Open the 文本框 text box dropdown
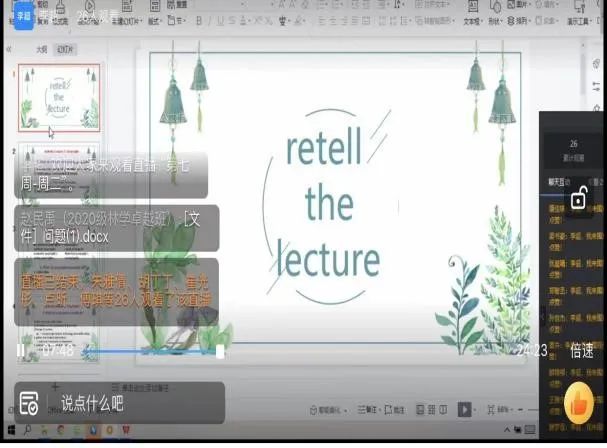This screenshot has height=448, width=607. (x=473, y=22)
